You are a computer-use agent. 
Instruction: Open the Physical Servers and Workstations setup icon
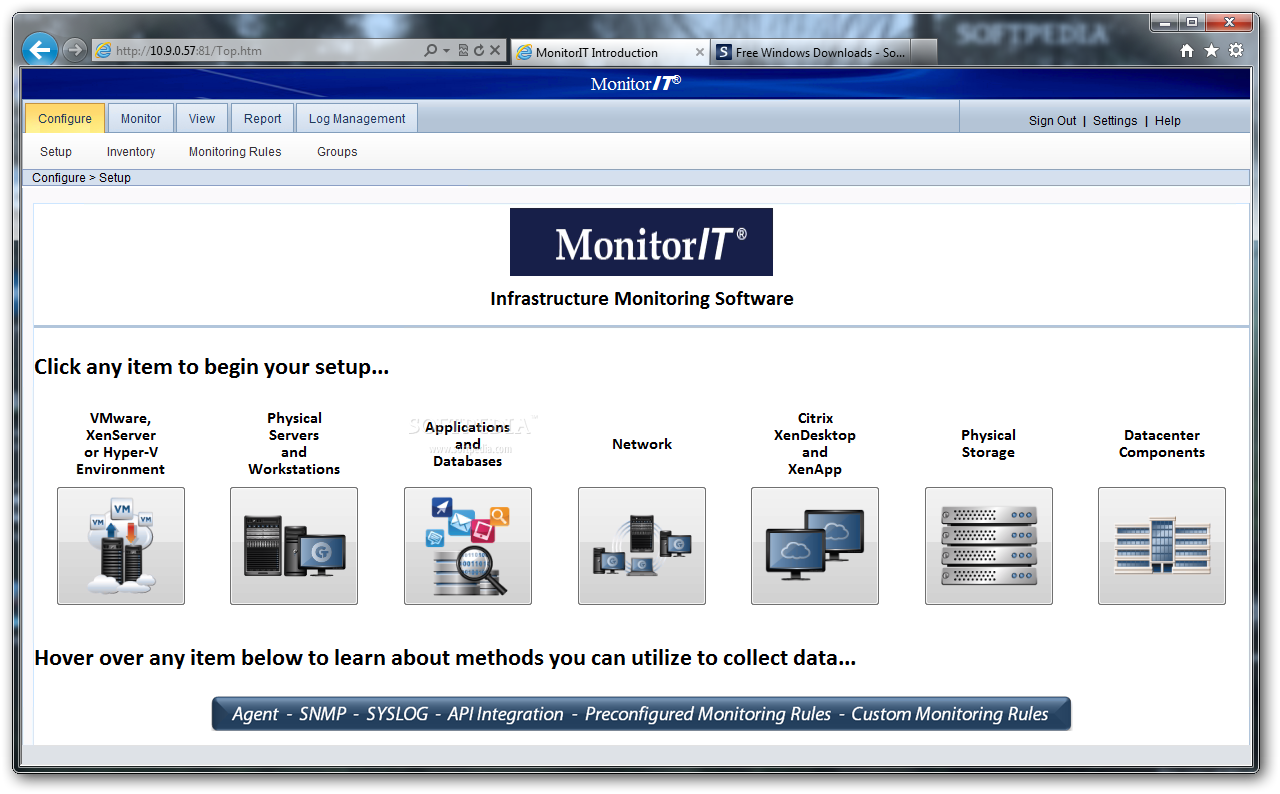point(294,546)
